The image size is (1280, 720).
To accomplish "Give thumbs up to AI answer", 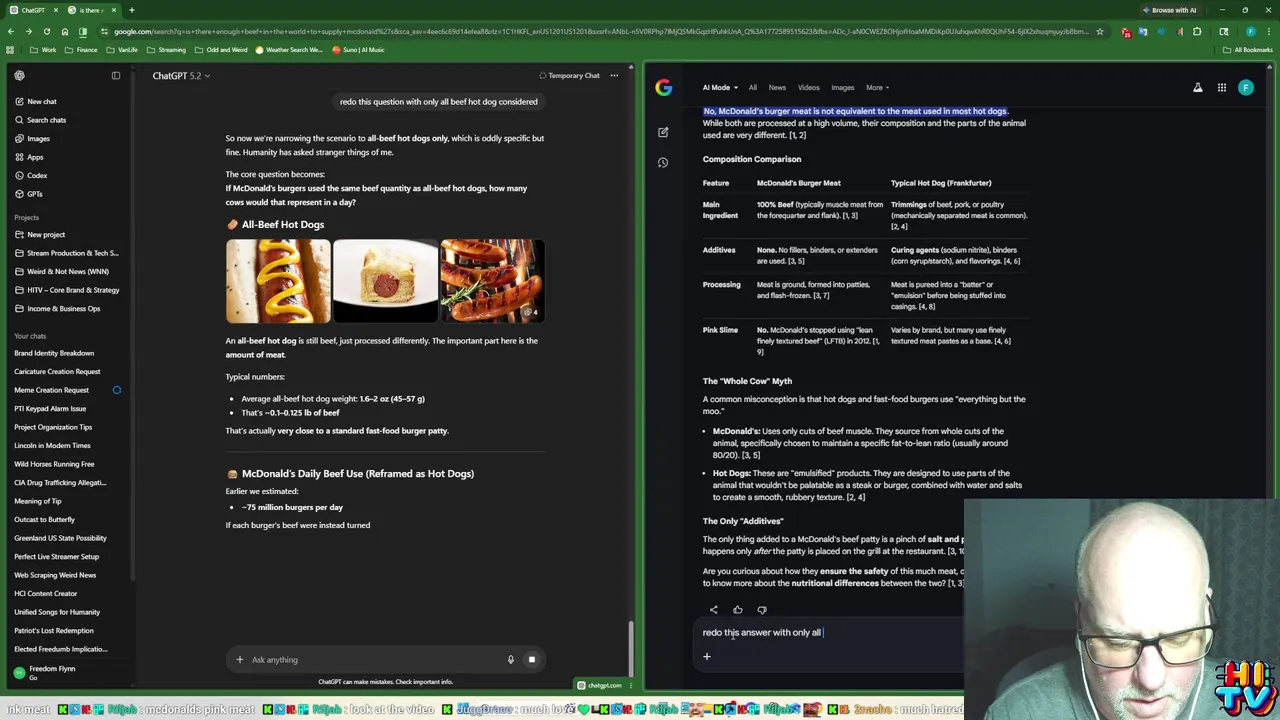I will click(738, 609).
